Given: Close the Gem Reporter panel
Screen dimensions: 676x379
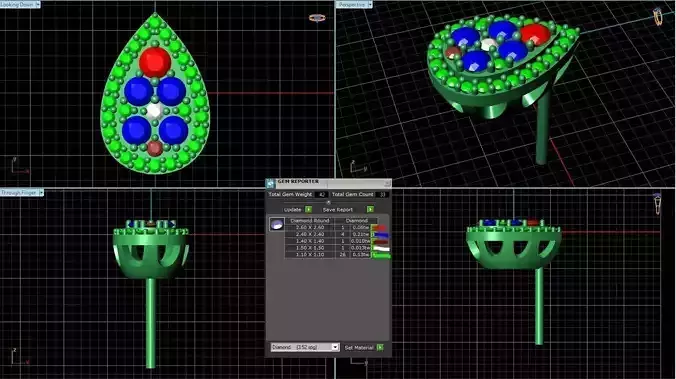Looking at the screenshot, I should pyautogui.click(x=387, y=183).
